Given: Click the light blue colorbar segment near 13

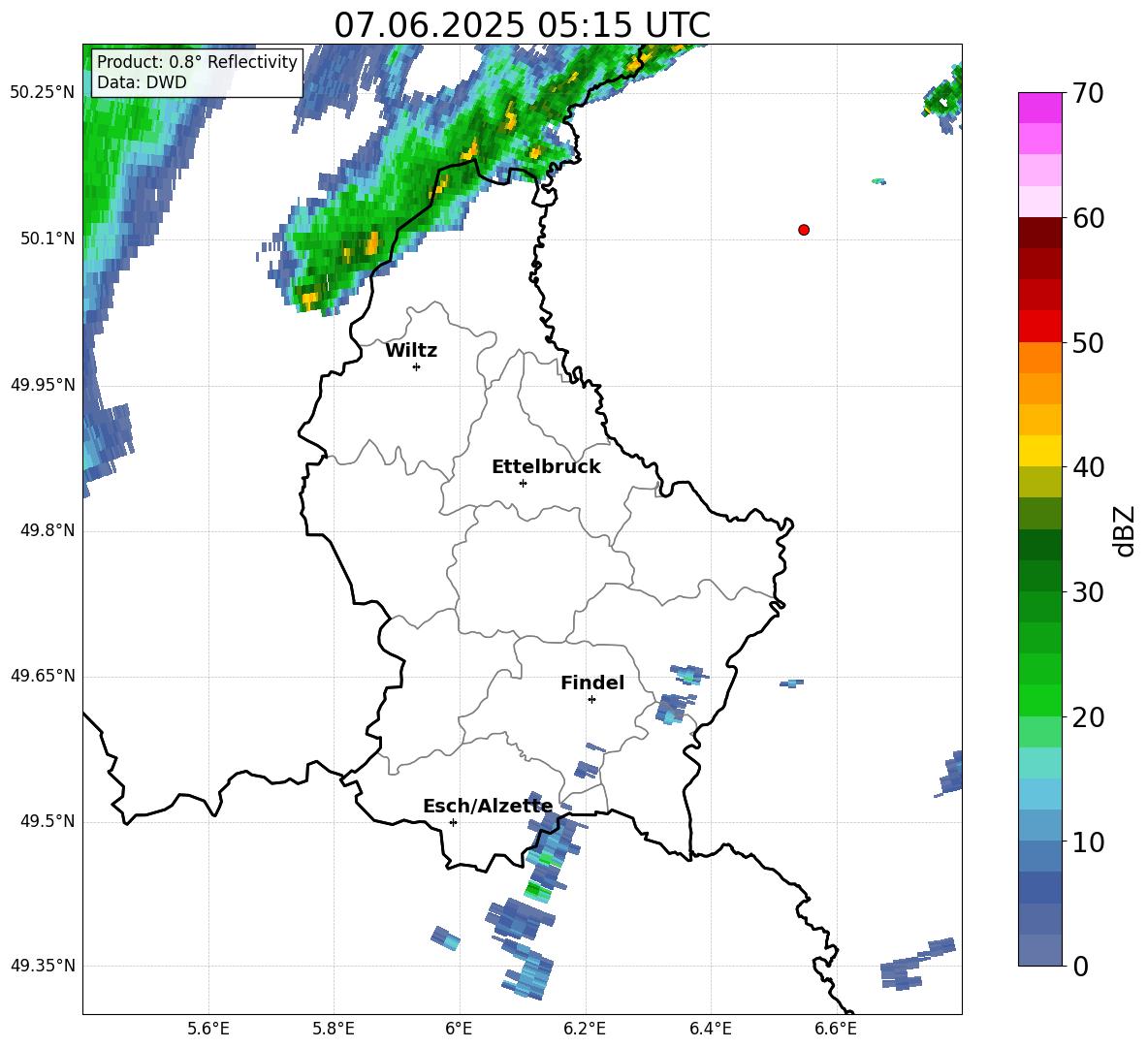Looking at the screenshot, I should [1039, 794].
